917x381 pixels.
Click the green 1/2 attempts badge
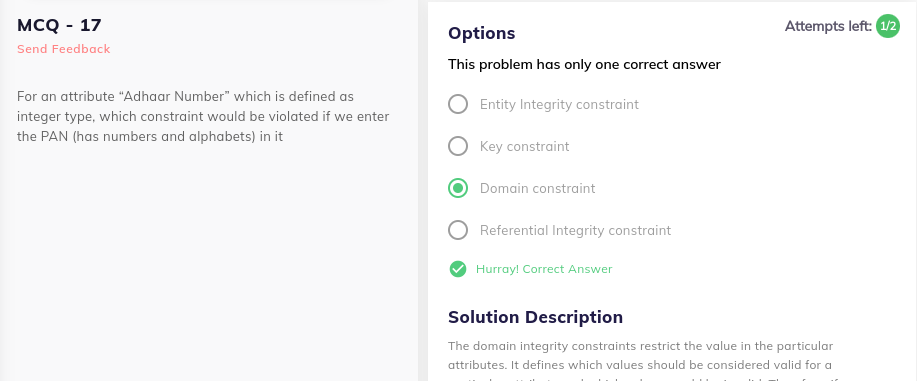(888, 26)
